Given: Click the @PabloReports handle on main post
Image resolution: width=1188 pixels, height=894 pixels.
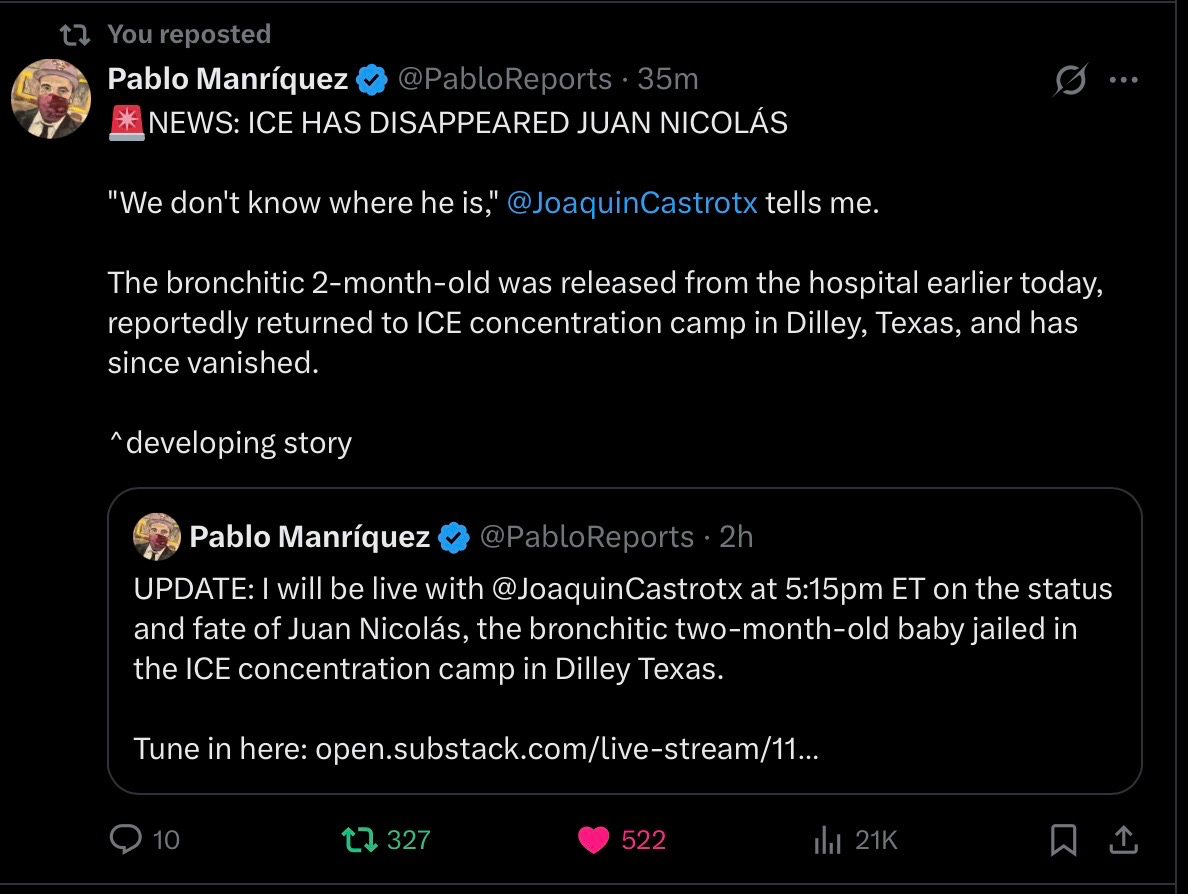Looking at the screenshot, I should pos(505,78).
